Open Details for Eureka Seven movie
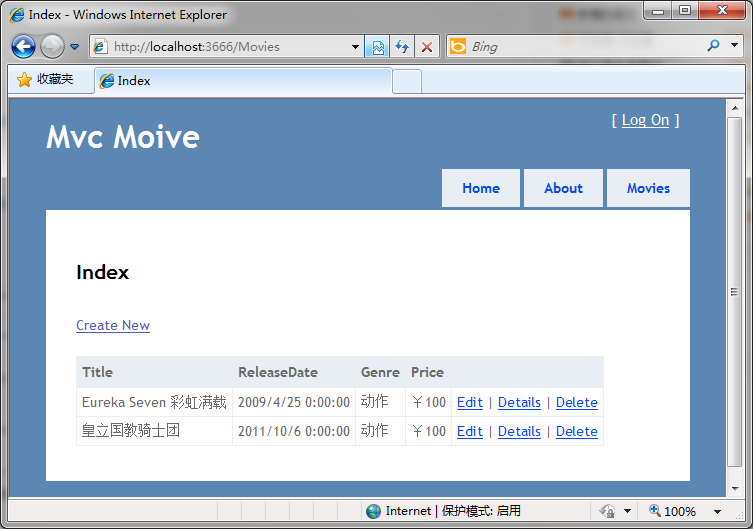Screen dimensions: 753x529 [519, 402]
